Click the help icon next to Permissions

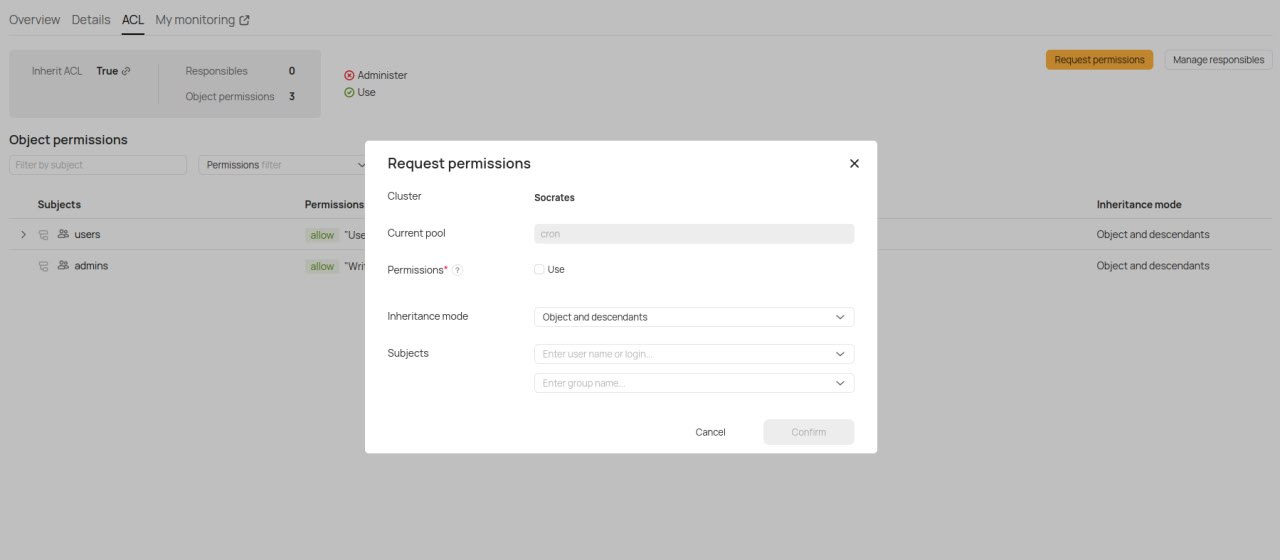point(457,270)
